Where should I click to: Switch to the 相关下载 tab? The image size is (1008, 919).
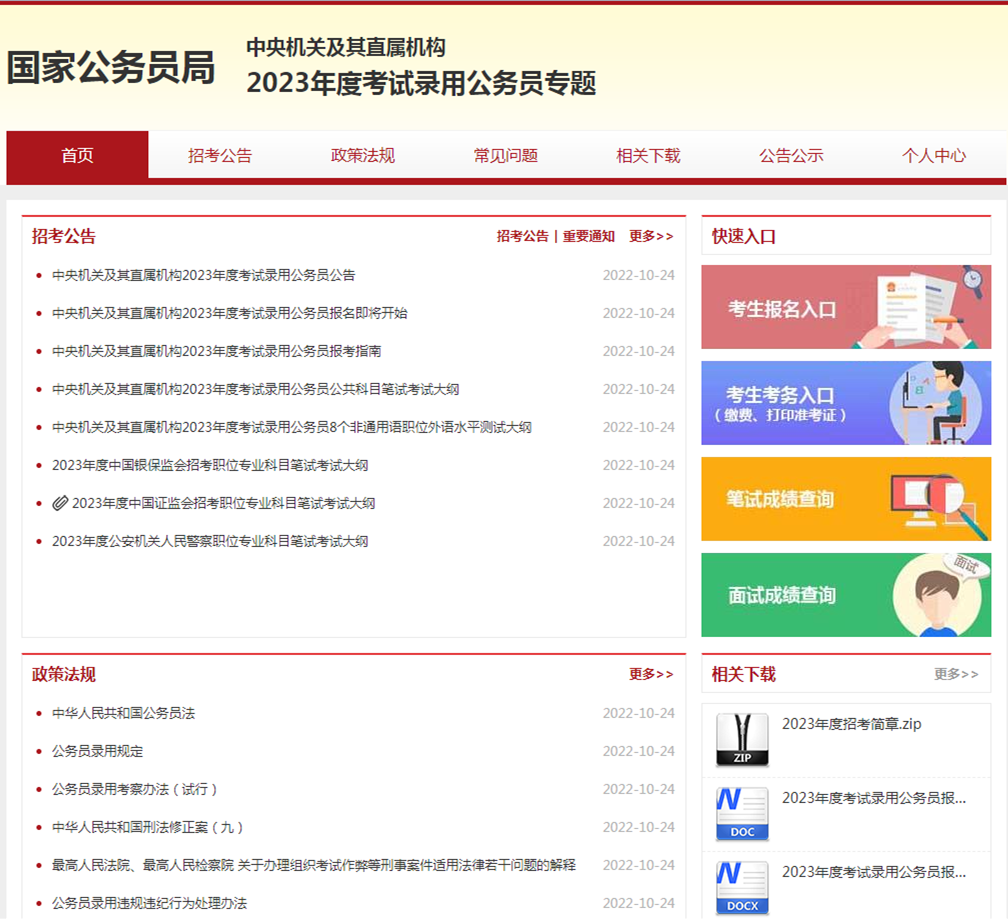(x=648, y=155)
